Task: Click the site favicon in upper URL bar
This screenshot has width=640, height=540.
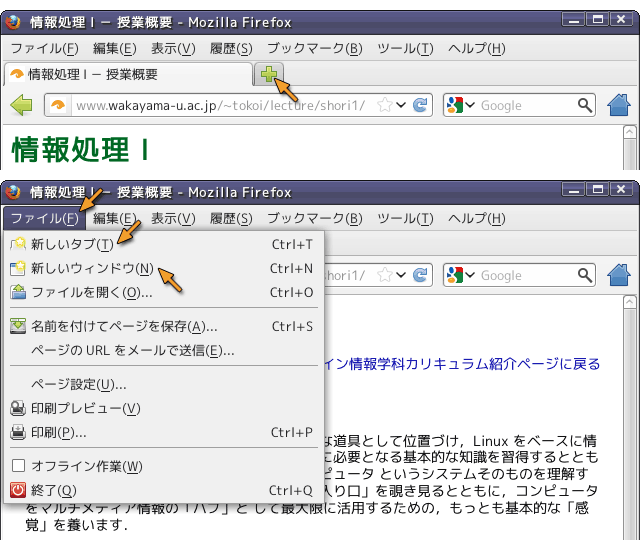Action: click(58, 105)
